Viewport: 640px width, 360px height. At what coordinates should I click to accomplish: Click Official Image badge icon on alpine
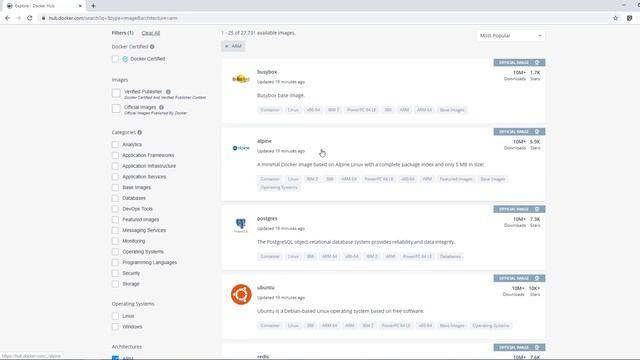[537, 131]
